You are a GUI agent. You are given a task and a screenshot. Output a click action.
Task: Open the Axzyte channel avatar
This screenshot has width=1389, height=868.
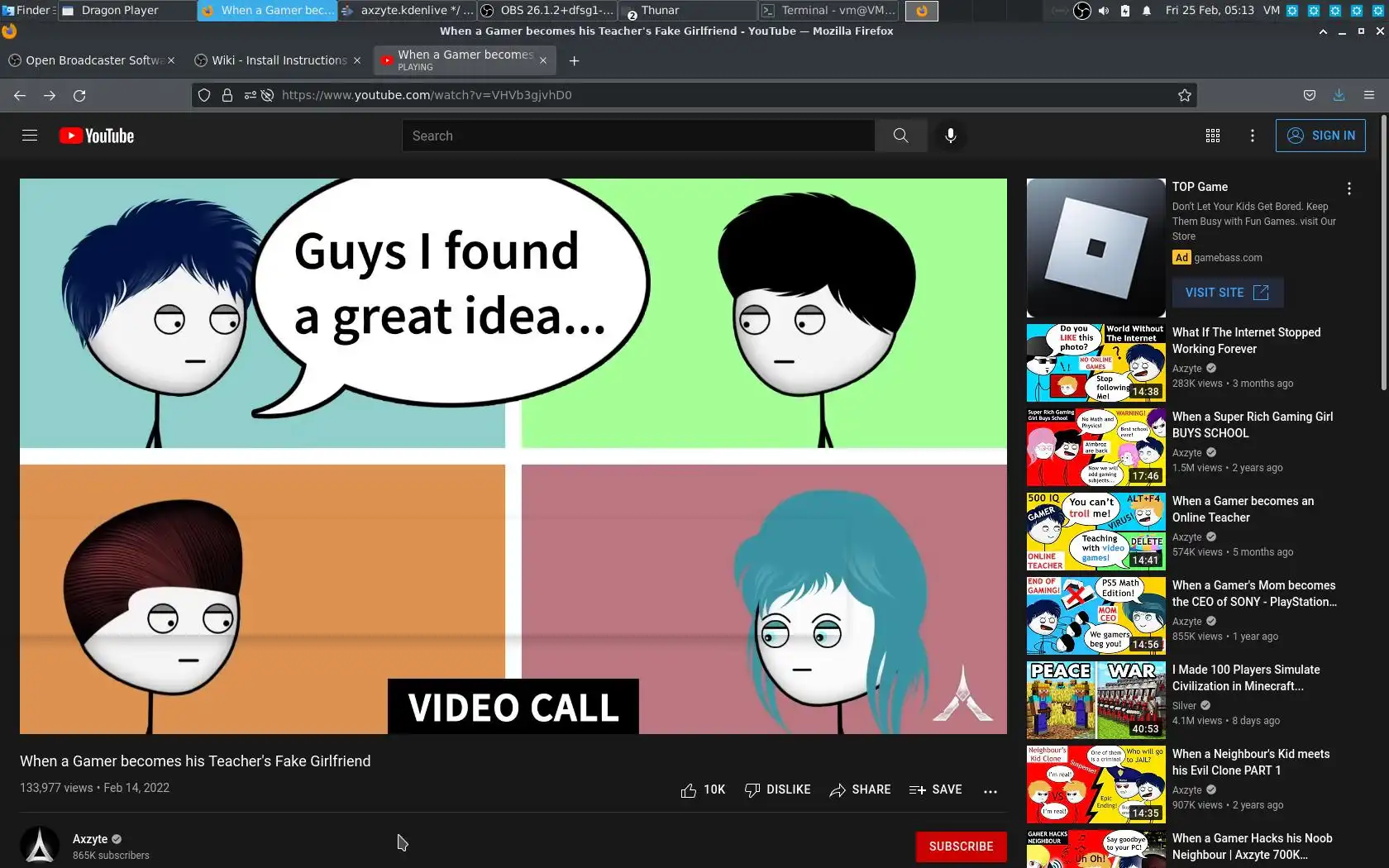40,846
